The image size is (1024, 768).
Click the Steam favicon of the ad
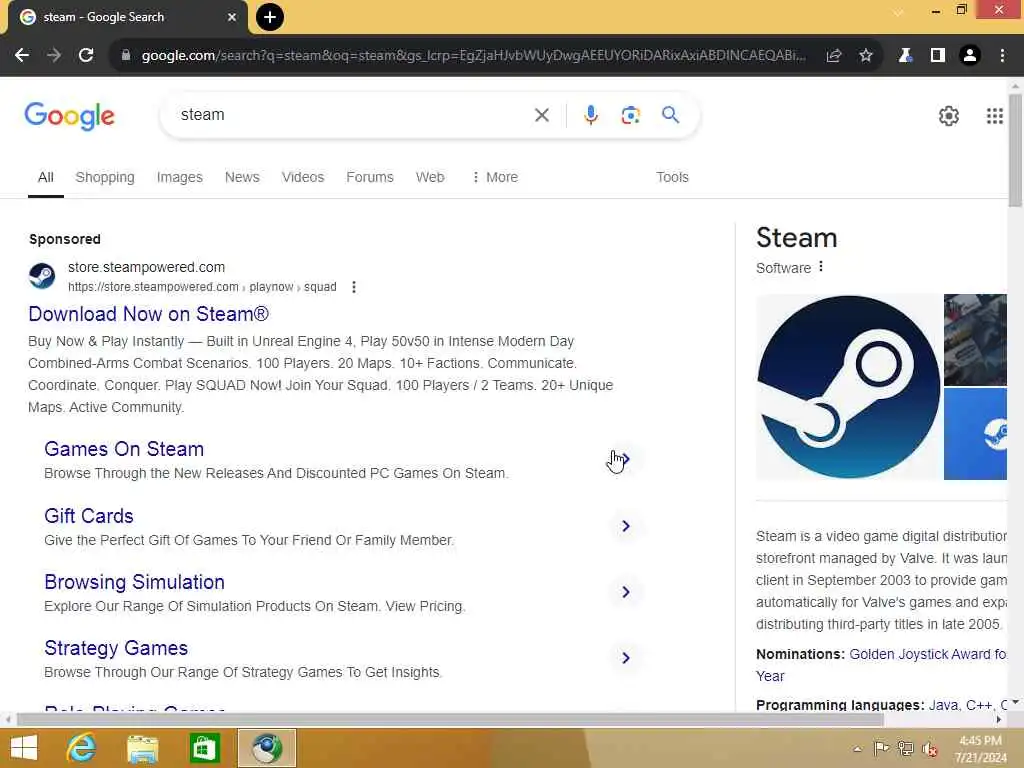click(42, 276)
